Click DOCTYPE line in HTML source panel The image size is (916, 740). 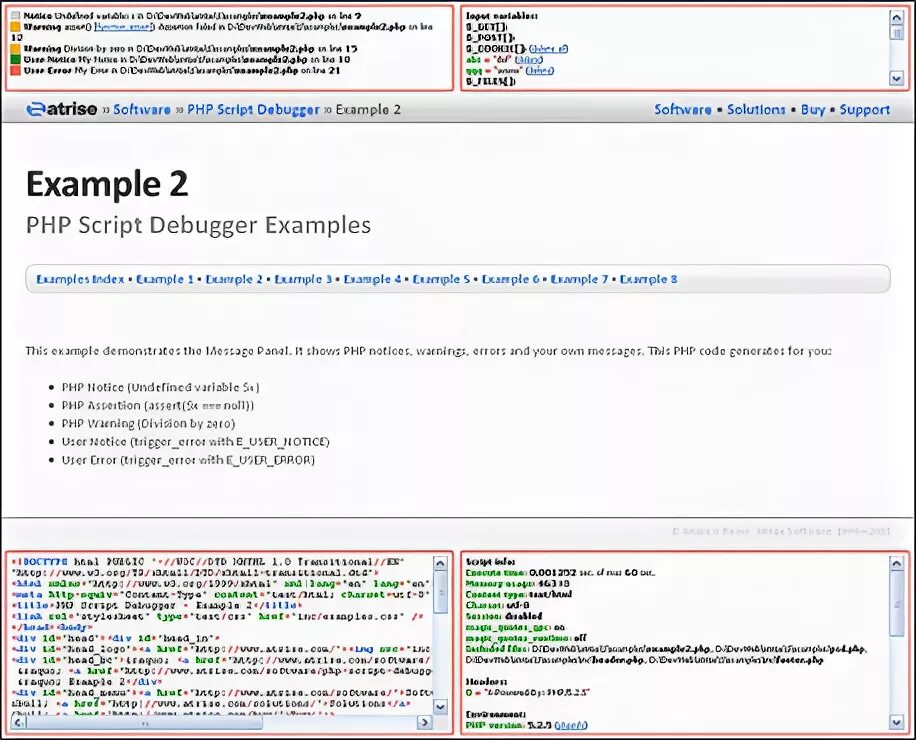coord(208,562)
